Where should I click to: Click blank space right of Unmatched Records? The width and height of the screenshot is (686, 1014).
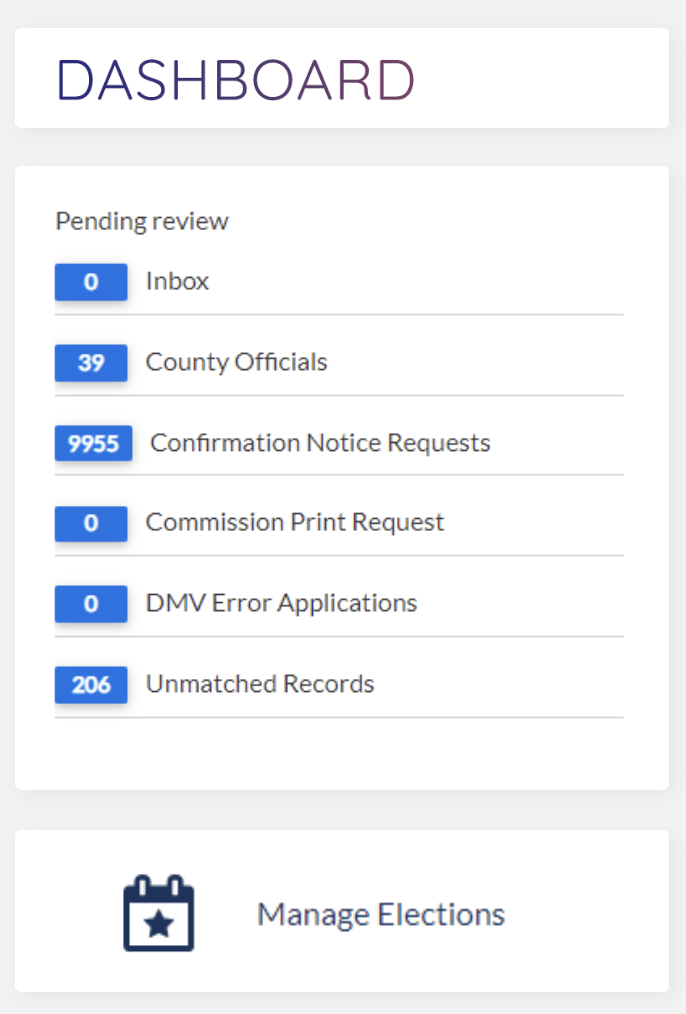[498, 684]
